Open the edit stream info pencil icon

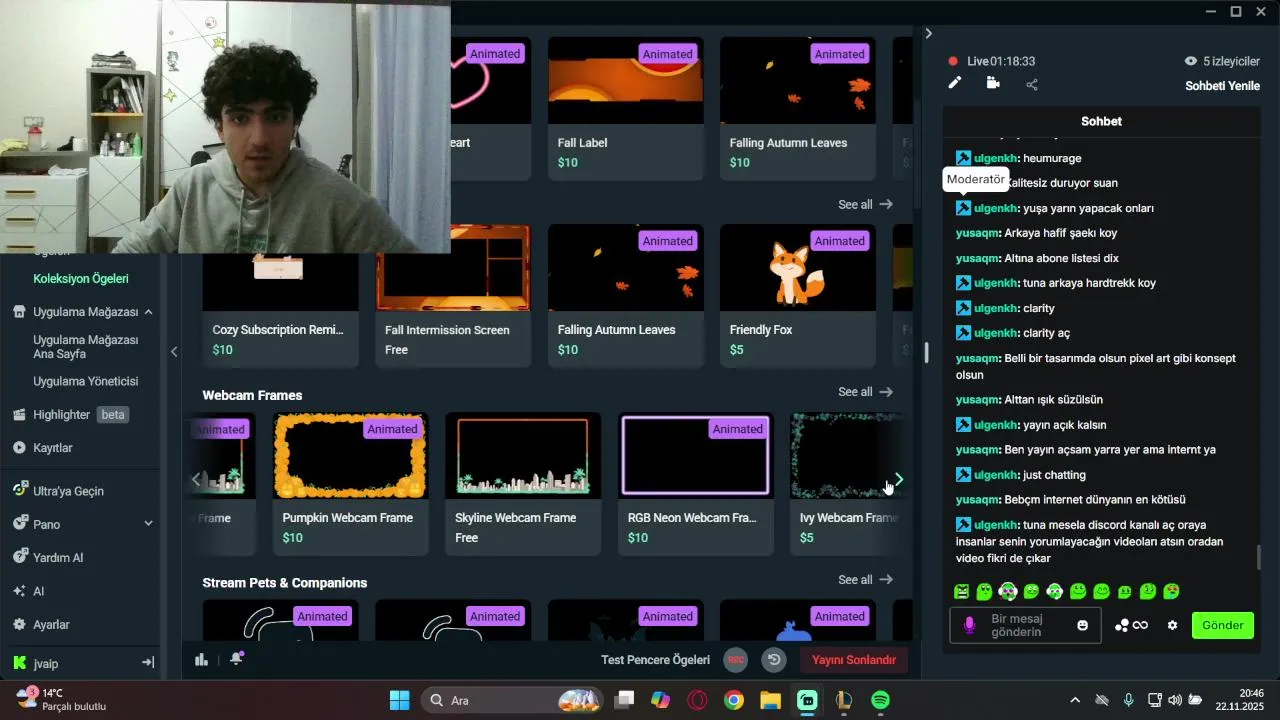coord(954,83)
